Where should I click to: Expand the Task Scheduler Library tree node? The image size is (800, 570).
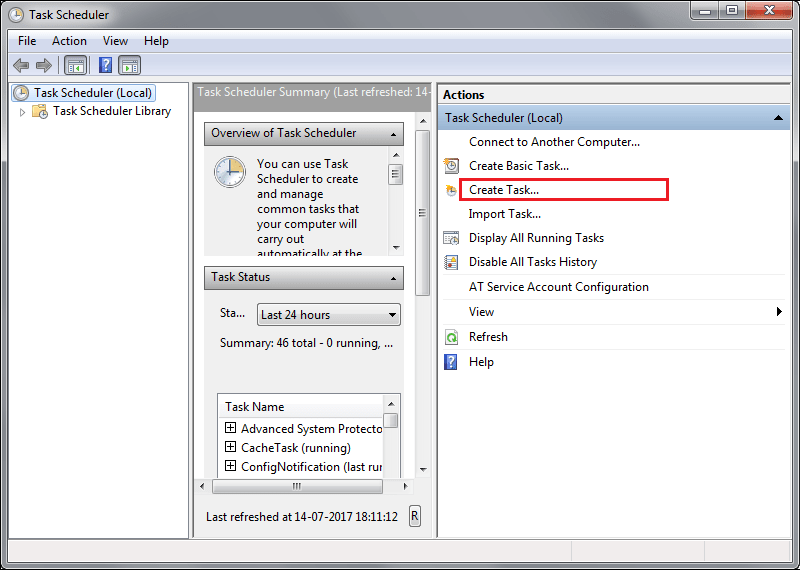pyautogui.click(x=22, y=112)
